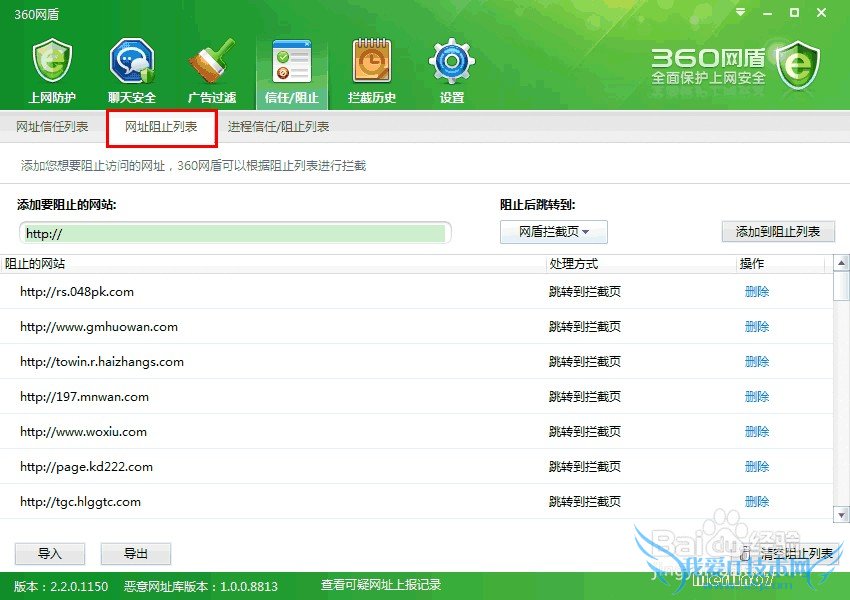This screenshot has width=850, height=600.
Task: Expand the 网盾拦截页 redirect dropdown
Action: [554, 232]
